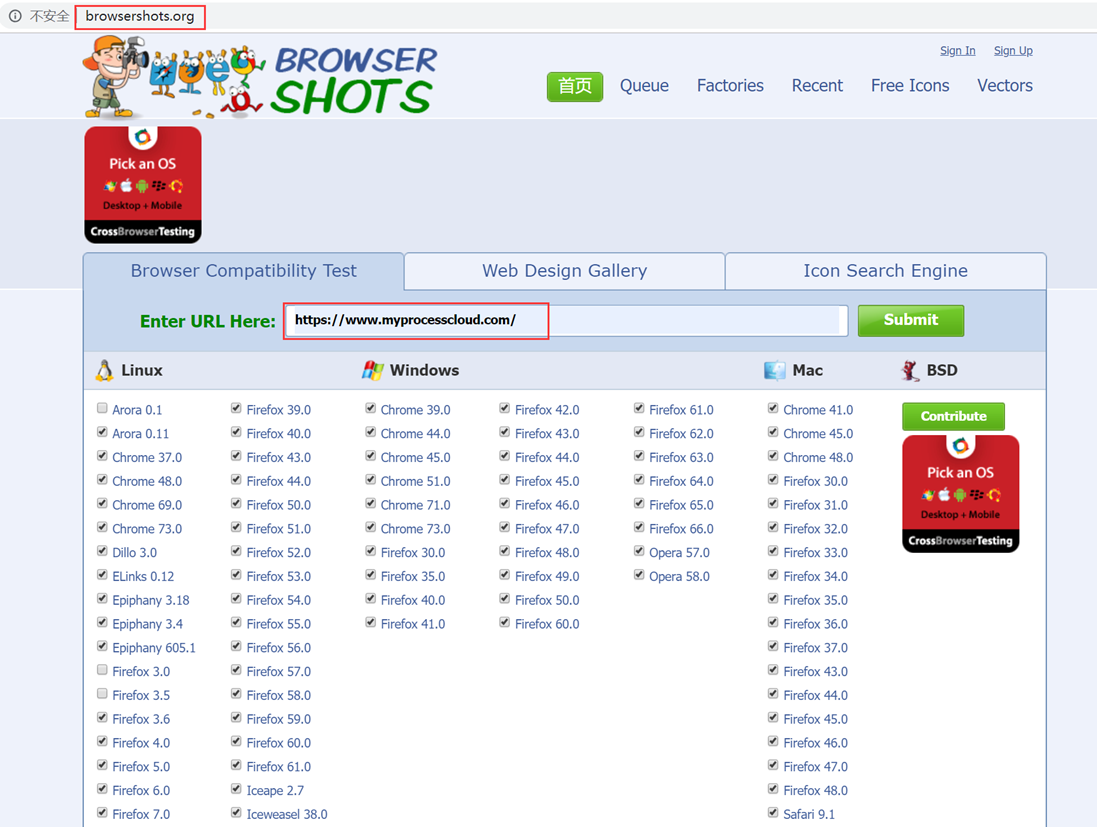Click the Mac Finder icon
Image resolution: width=1097 pixels, height=827 pixels.
[x=774, y=370]
